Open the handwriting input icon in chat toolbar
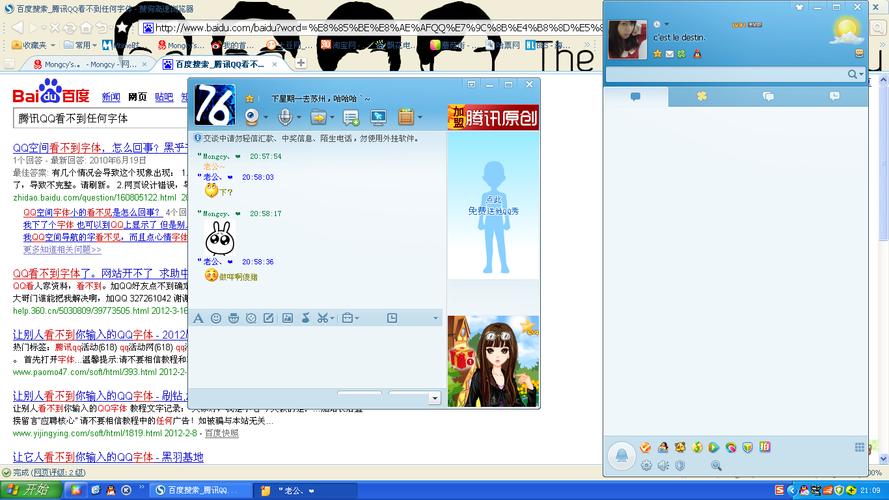 click(268, 319)
